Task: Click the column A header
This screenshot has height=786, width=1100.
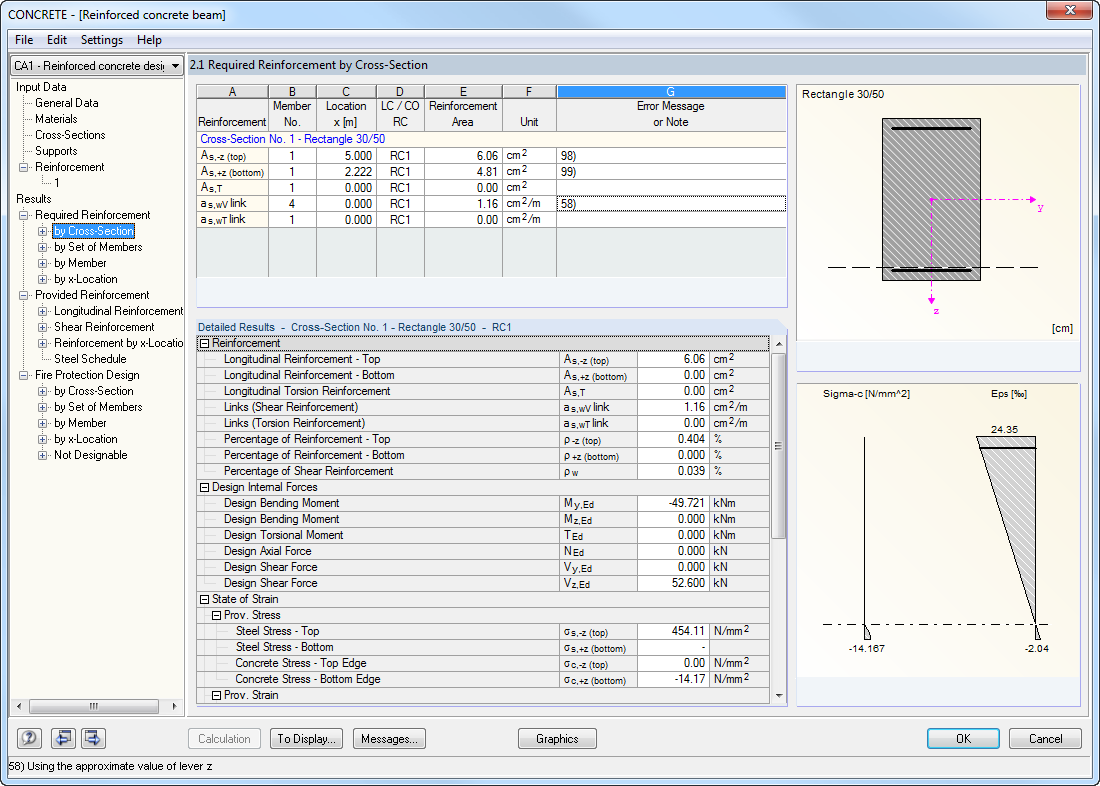Action: click(232, 92)
